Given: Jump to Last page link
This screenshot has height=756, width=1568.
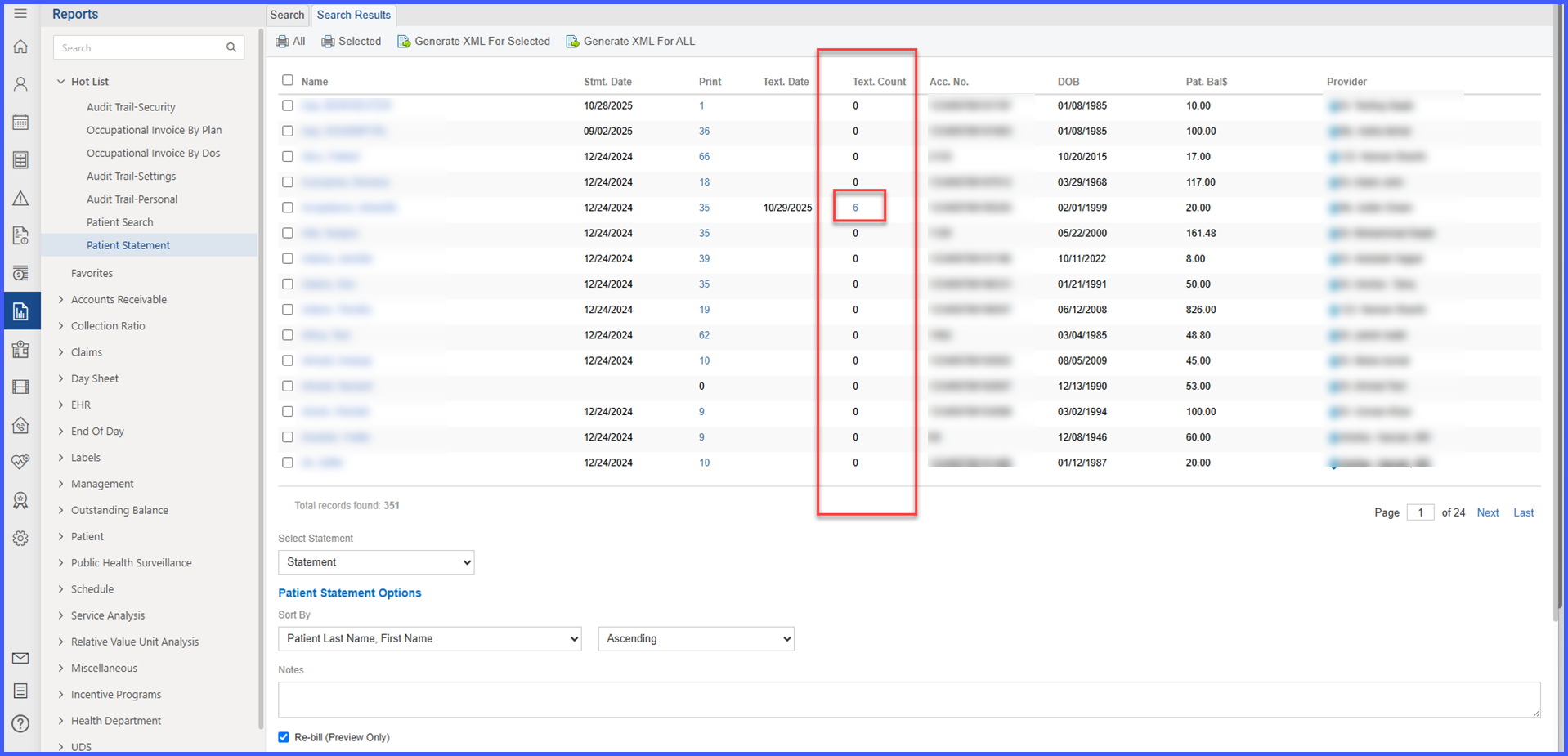Looking at the screenshot, I should click(x=1523, y=512).
